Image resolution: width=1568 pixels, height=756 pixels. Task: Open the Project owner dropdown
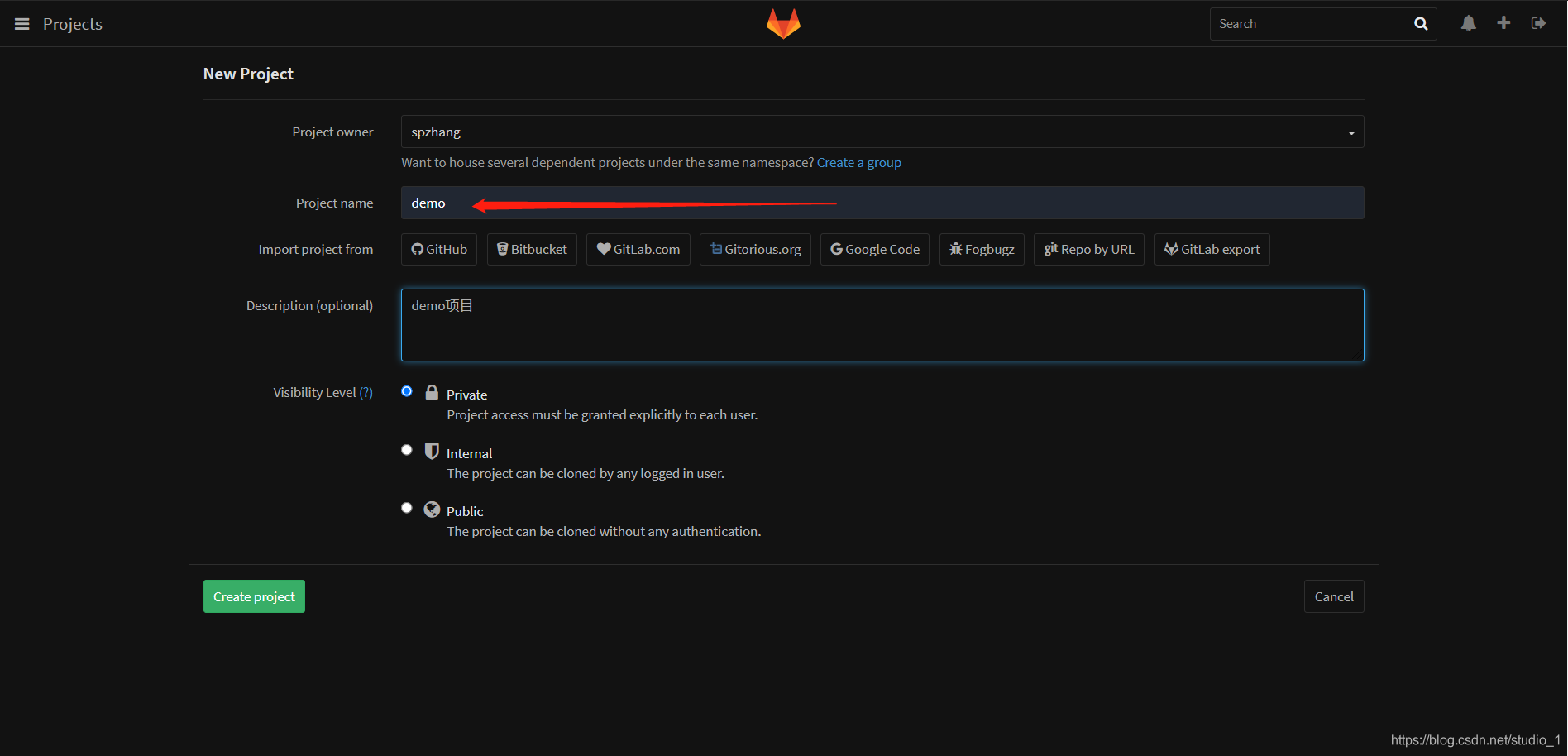(x=882, y=132)
